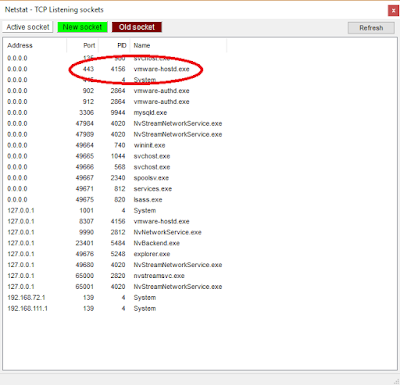Click PID 2340 cell
This screenshot has height=385, width=400.
(118, 178)
